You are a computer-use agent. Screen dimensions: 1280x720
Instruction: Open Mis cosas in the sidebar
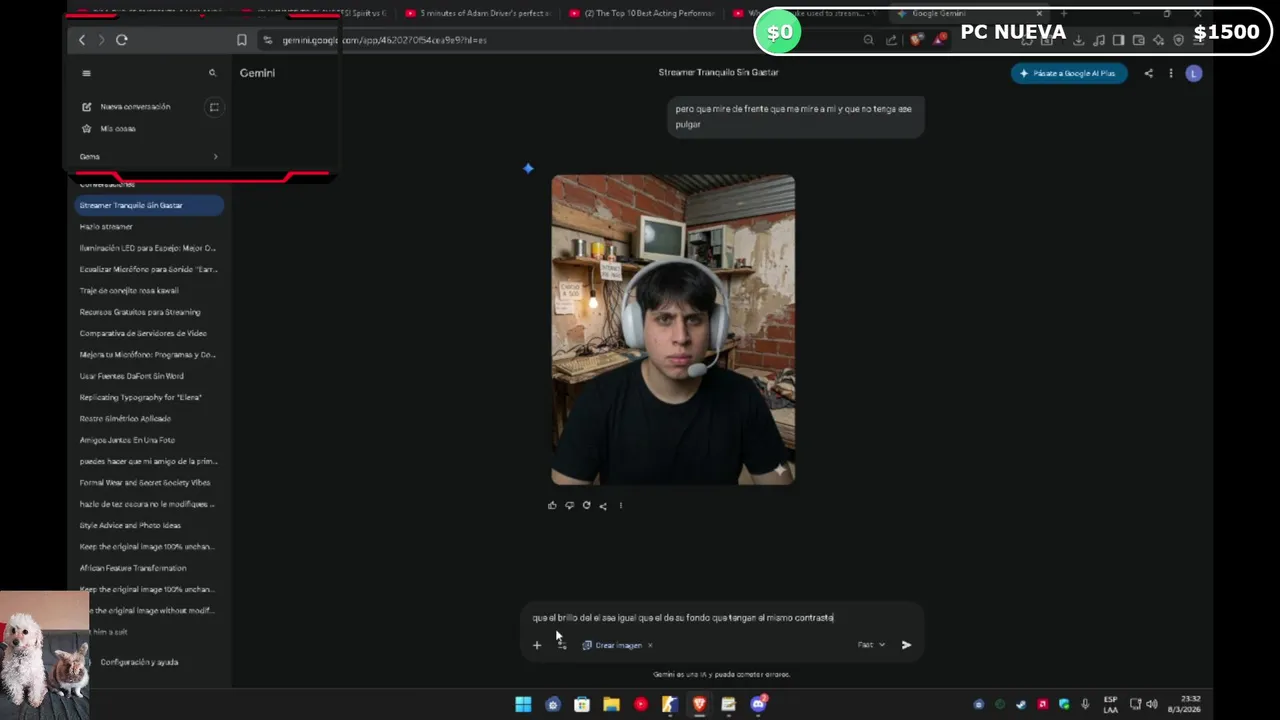(x=118, y=129)
